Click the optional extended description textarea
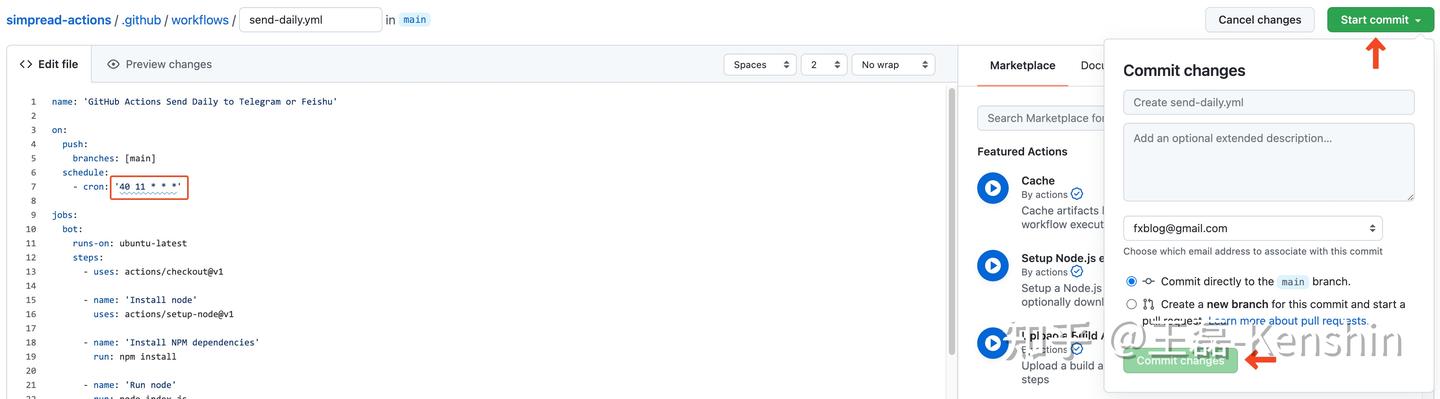Viewport: 1440px width, 399px height. pyautogui.click(x=1269, y=162)
